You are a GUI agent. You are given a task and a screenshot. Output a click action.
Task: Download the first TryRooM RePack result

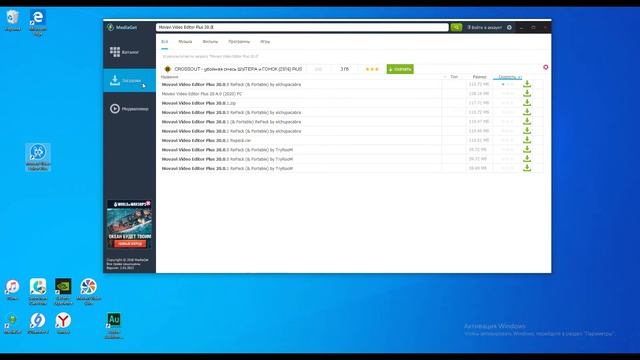tap(527, 149)
